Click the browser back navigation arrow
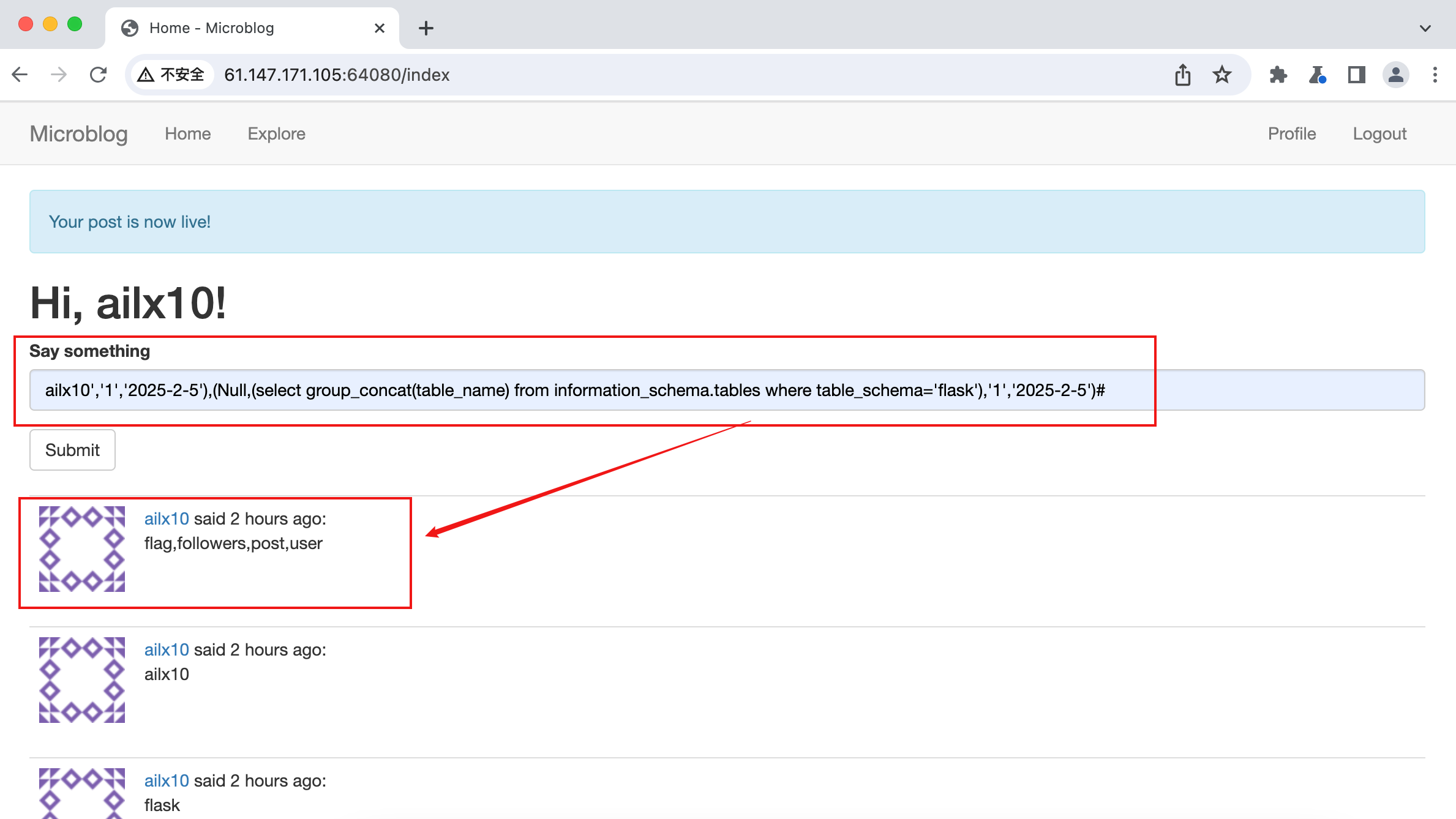Viewport: 1456px width, 819px height. (20, 74)
